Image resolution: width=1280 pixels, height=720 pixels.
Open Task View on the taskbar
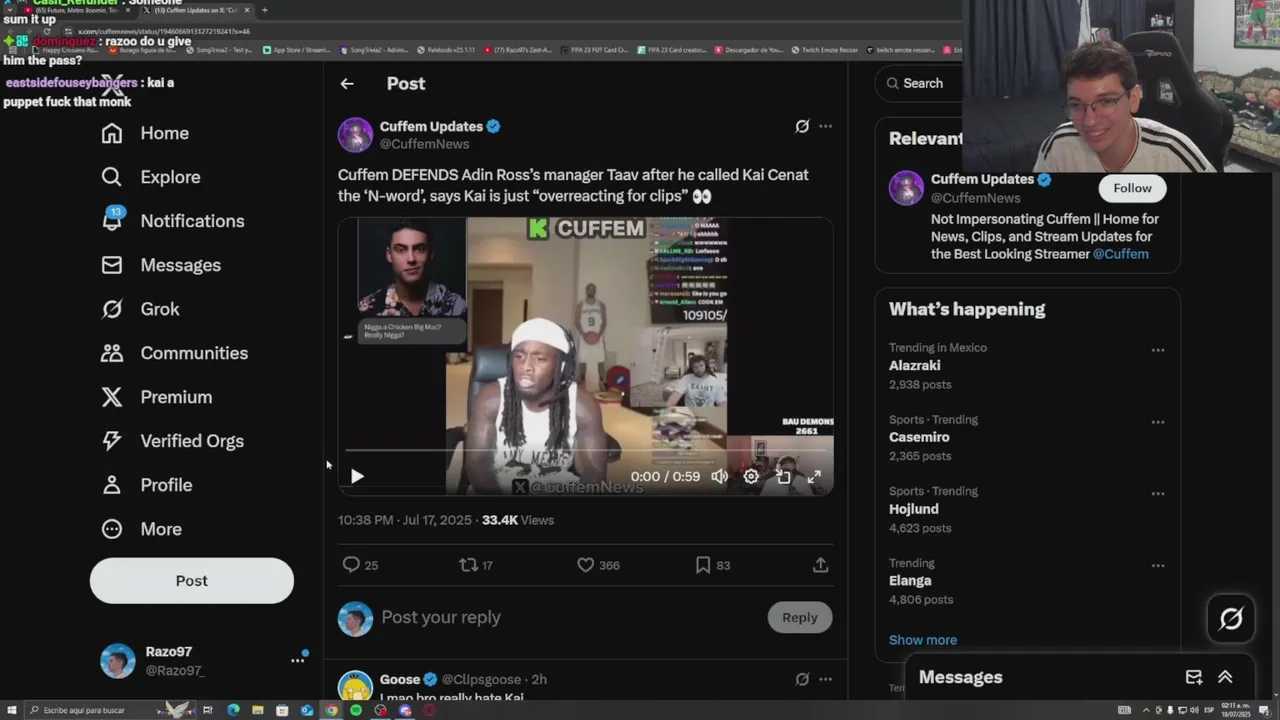click(208, 710)
